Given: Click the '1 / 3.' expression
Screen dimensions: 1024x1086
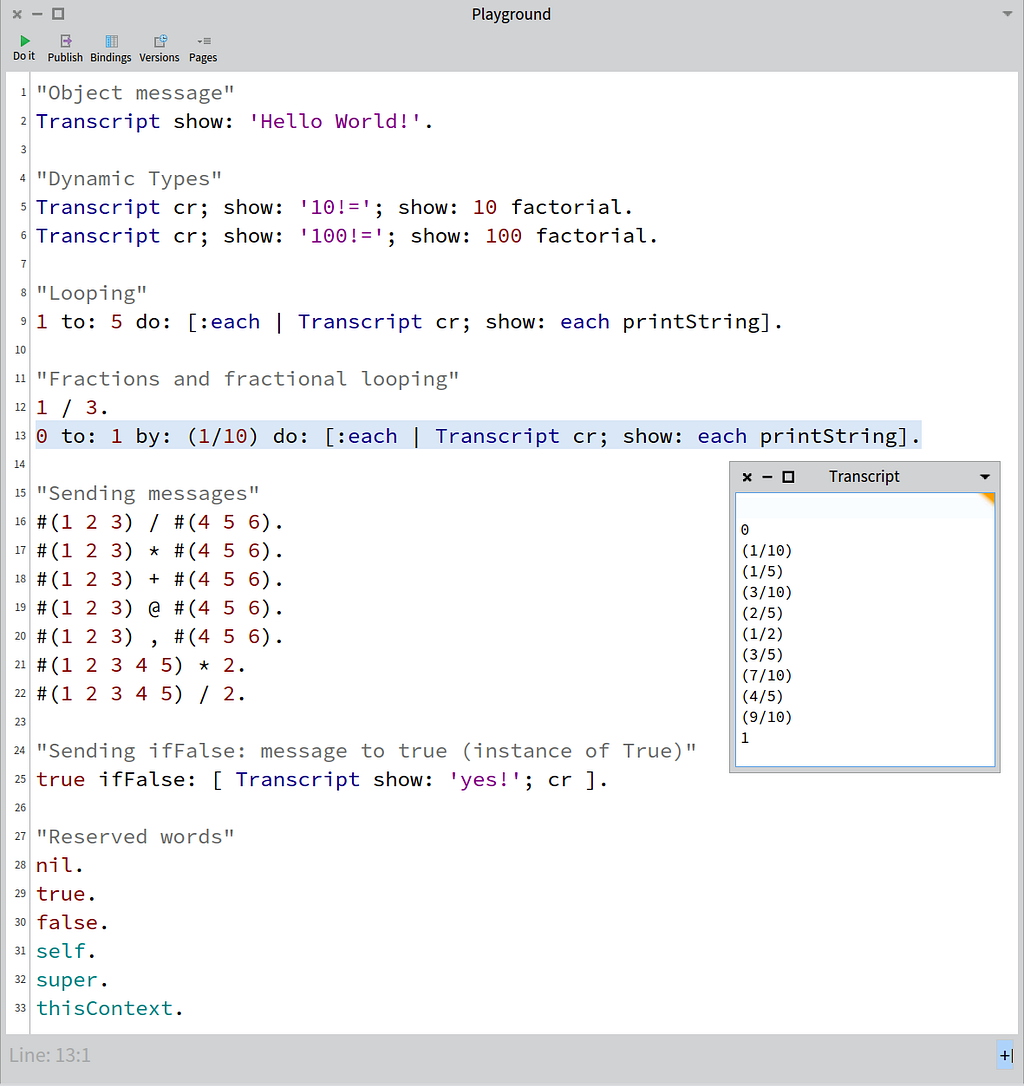Looking at the screenshot, I should [x=72, y=408].
